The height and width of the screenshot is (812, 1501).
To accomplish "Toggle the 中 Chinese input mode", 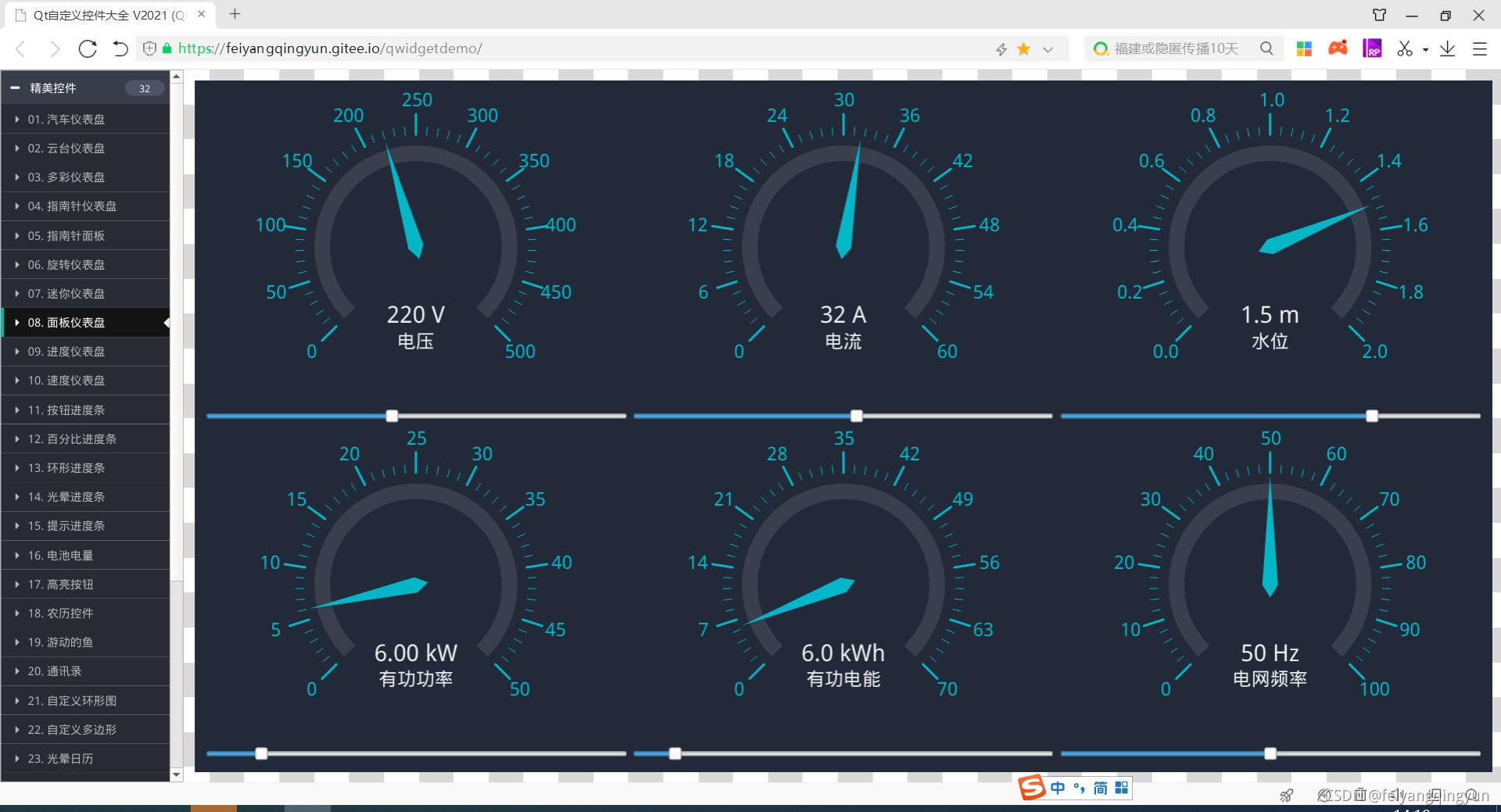I will tap(1058, 788).
